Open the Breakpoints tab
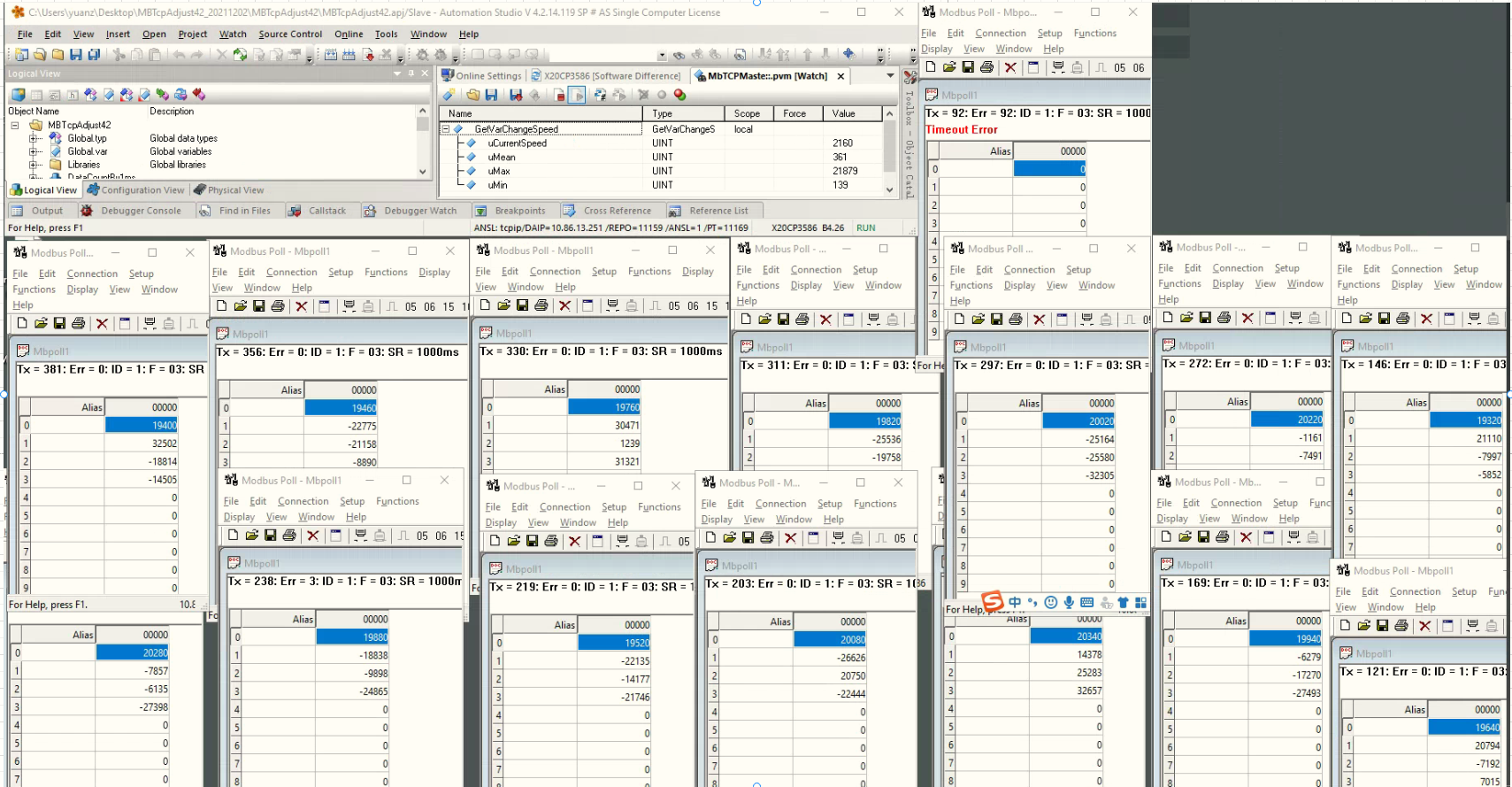The height and width of the screenshot is (787, 1512). [510, 211]
